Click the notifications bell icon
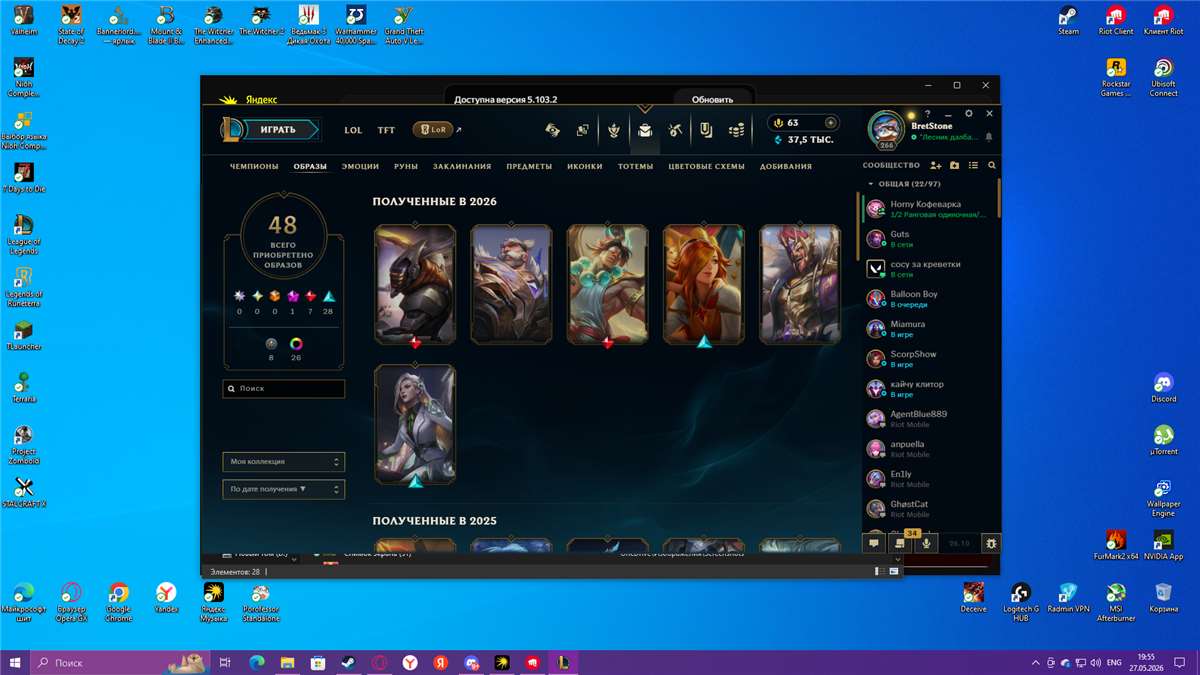 [989, 136]
